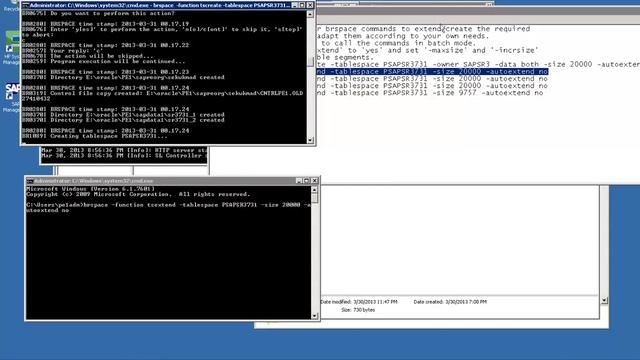This screenshot has width=640, height=360.
Task: Minimize the lower cmd.exe window
Action: point(299,180)
